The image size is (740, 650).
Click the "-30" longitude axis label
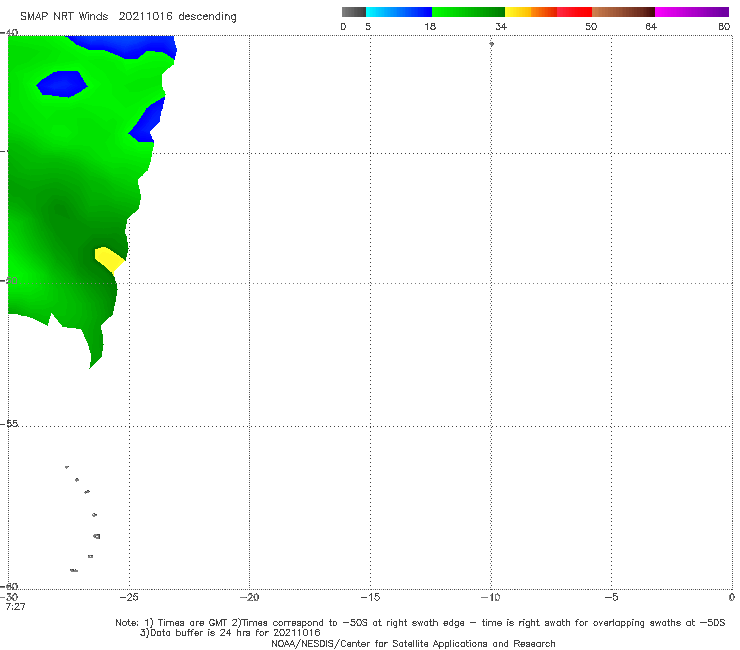(10, 597)
